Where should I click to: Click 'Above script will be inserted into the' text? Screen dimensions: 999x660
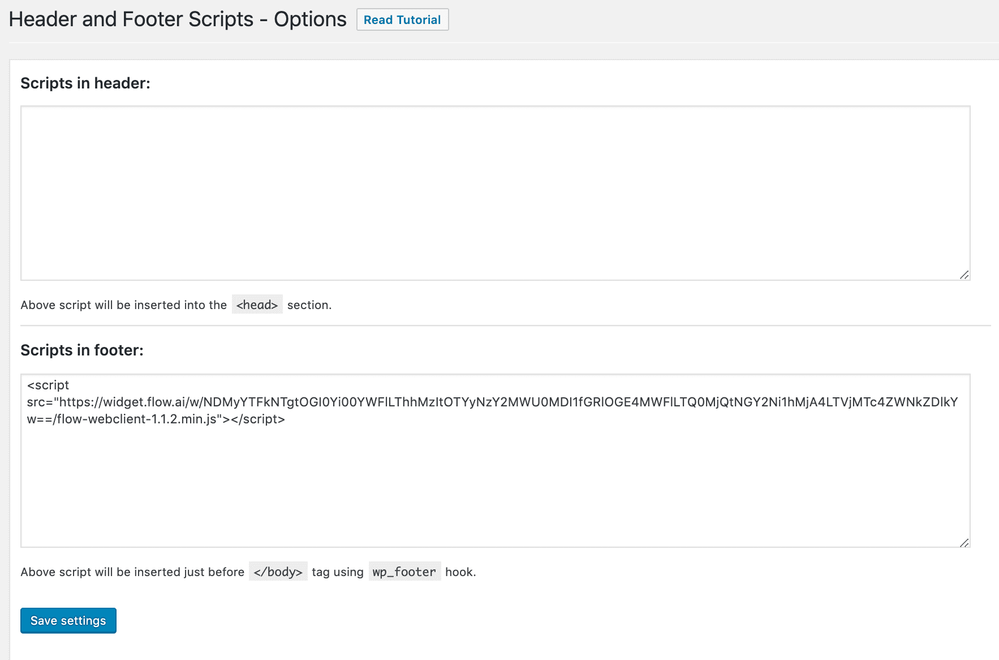pyautogui.click(x=124, y=305)
